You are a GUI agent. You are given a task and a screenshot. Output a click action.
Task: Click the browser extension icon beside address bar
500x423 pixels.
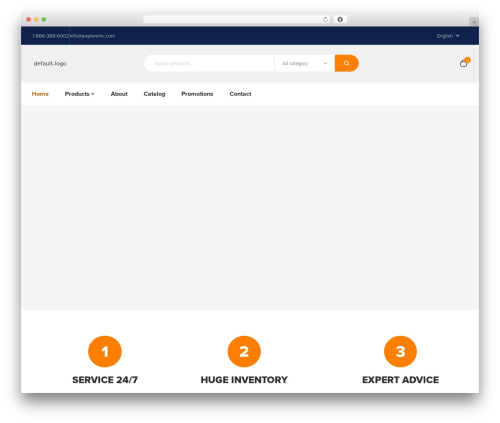tap(340, 19)
